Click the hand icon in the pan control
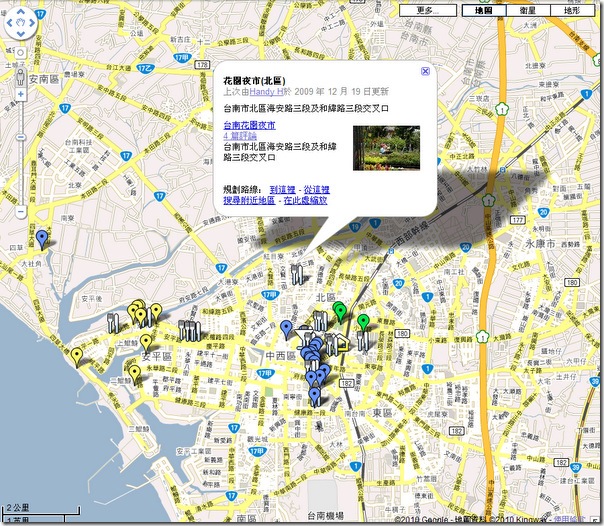 21,23
